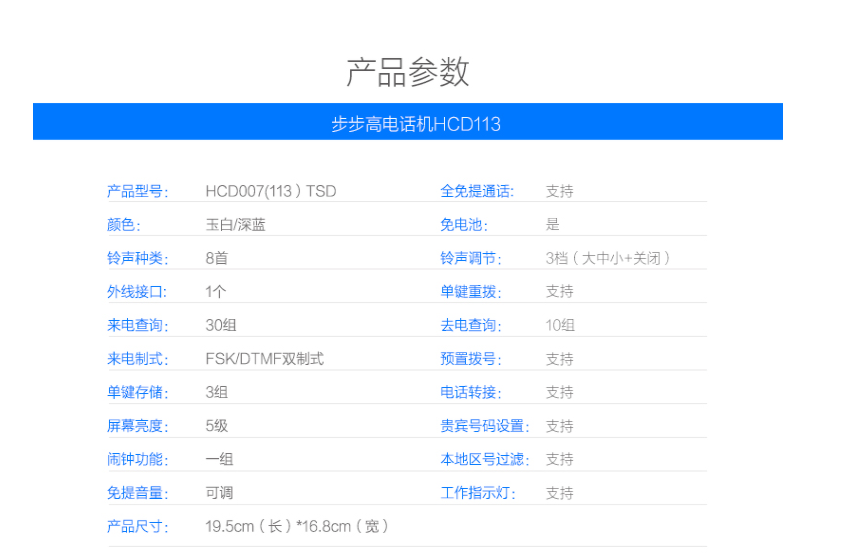Select the 来电制式 label
The width and height of the screenshot is (851, 559).
click(x=138, y=359)
